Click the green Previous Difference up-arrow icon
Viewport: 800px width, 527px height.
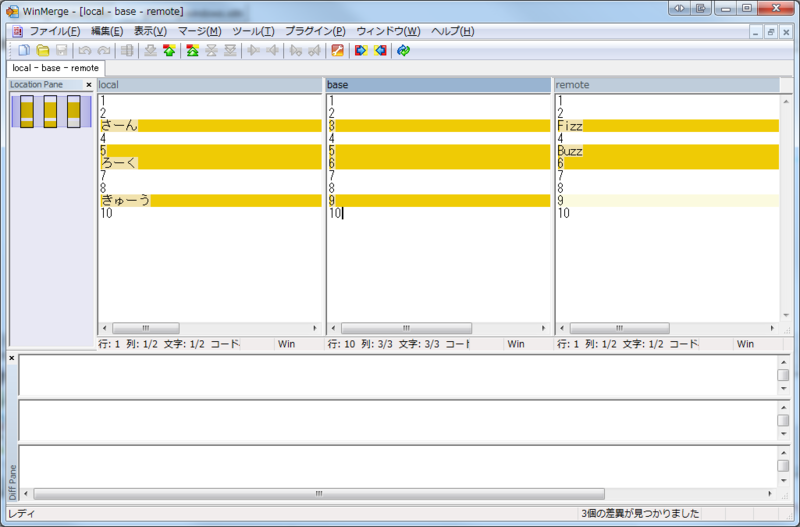[x=169, y=50]
